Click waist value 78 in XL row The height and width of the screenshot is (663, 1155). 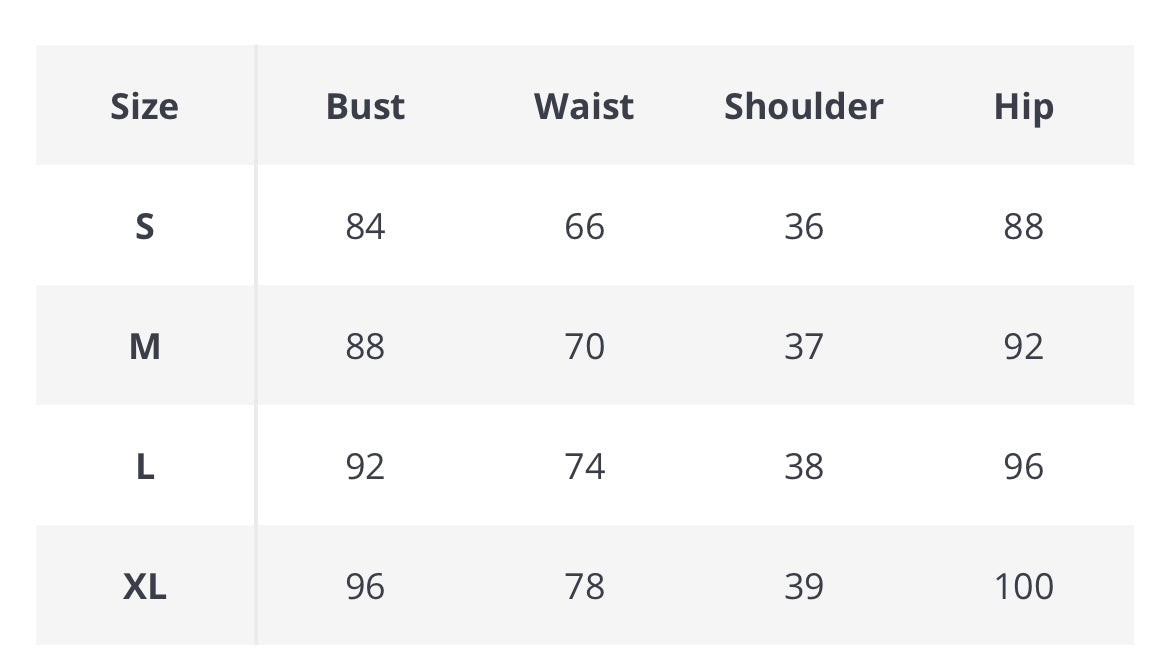584,587
